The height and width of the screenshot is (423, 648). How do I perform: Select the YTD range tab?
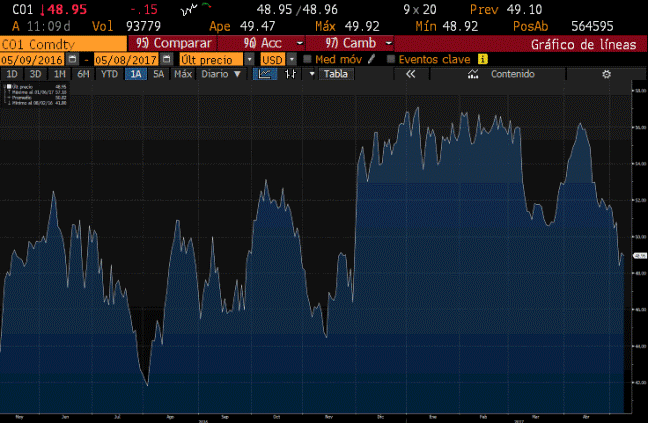(109, 74)
